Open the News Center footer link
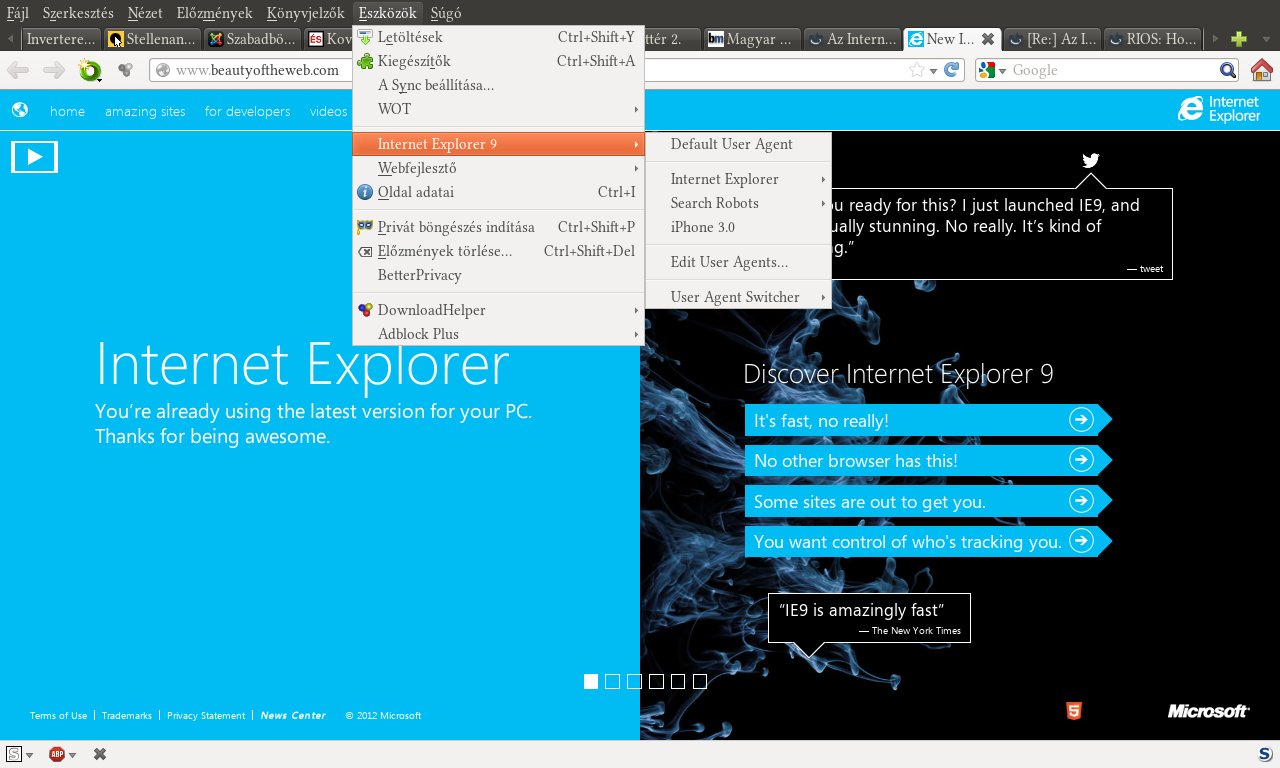 click(293, 715)
